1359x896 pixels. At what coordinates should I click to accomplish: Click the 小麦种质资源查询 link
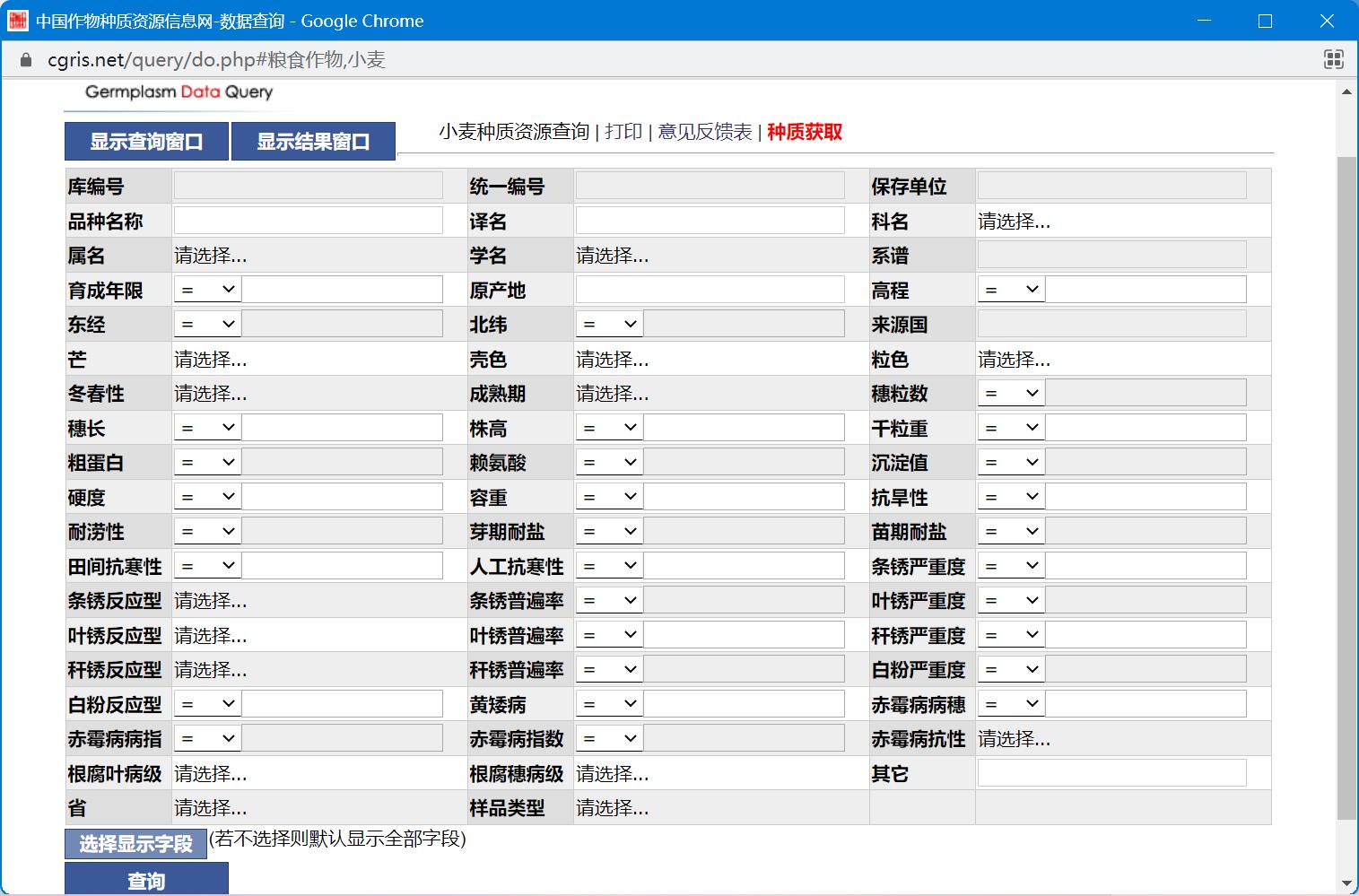514,132
